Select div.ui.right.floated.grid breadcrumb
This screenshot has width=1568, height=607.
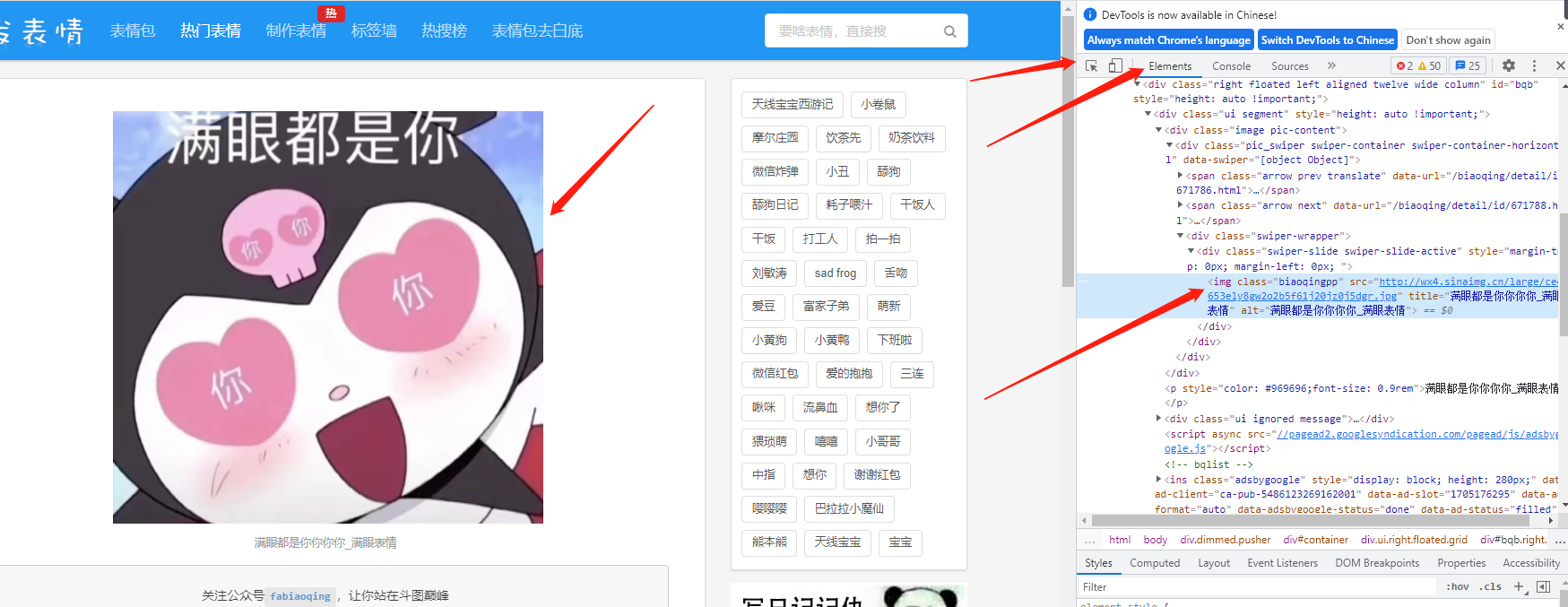tap(1414, 540)
